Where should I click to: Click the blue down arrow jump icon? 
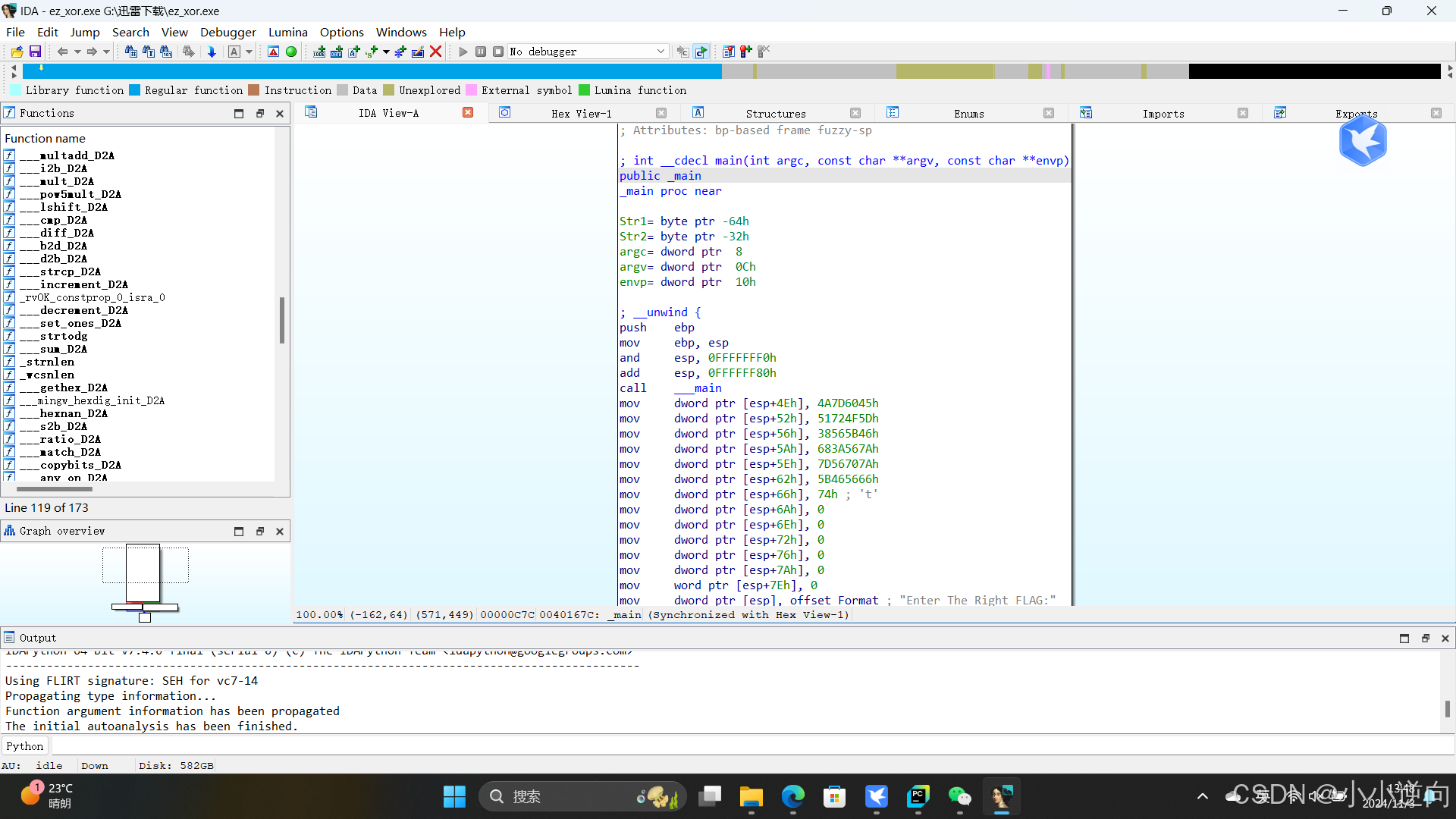tap(212, 52)
